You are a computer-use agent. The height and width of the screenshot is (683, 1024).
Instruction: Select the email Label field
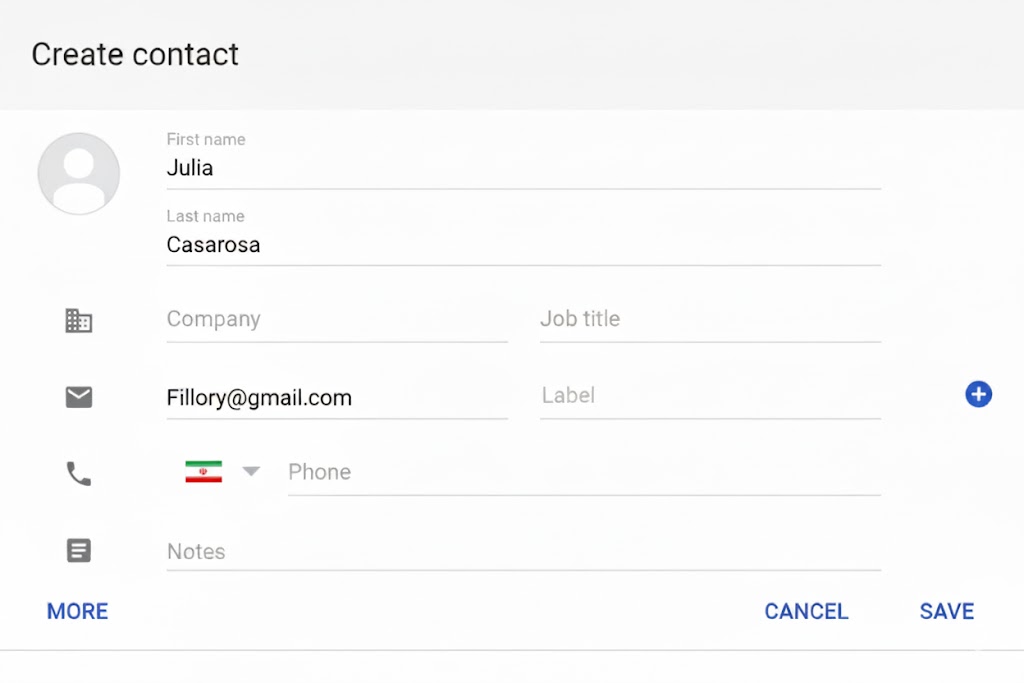pos(710,396)
